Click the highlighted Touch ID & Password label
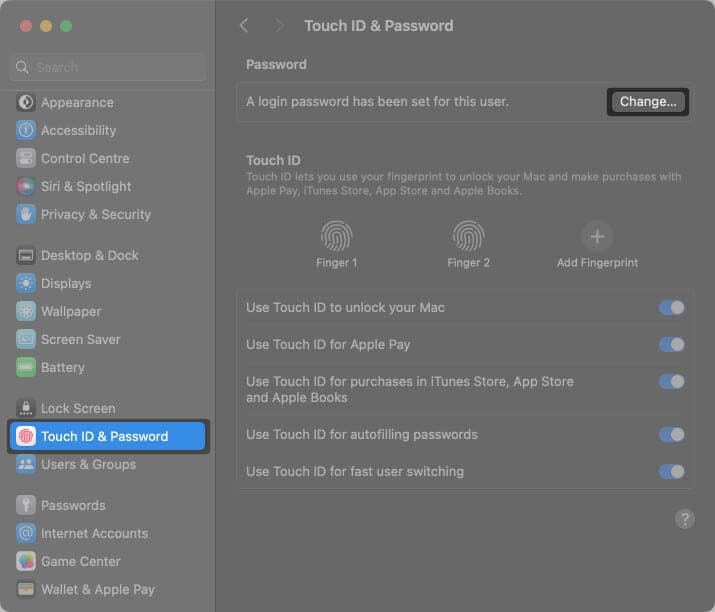Screen dimensions: 715x612 105,436
